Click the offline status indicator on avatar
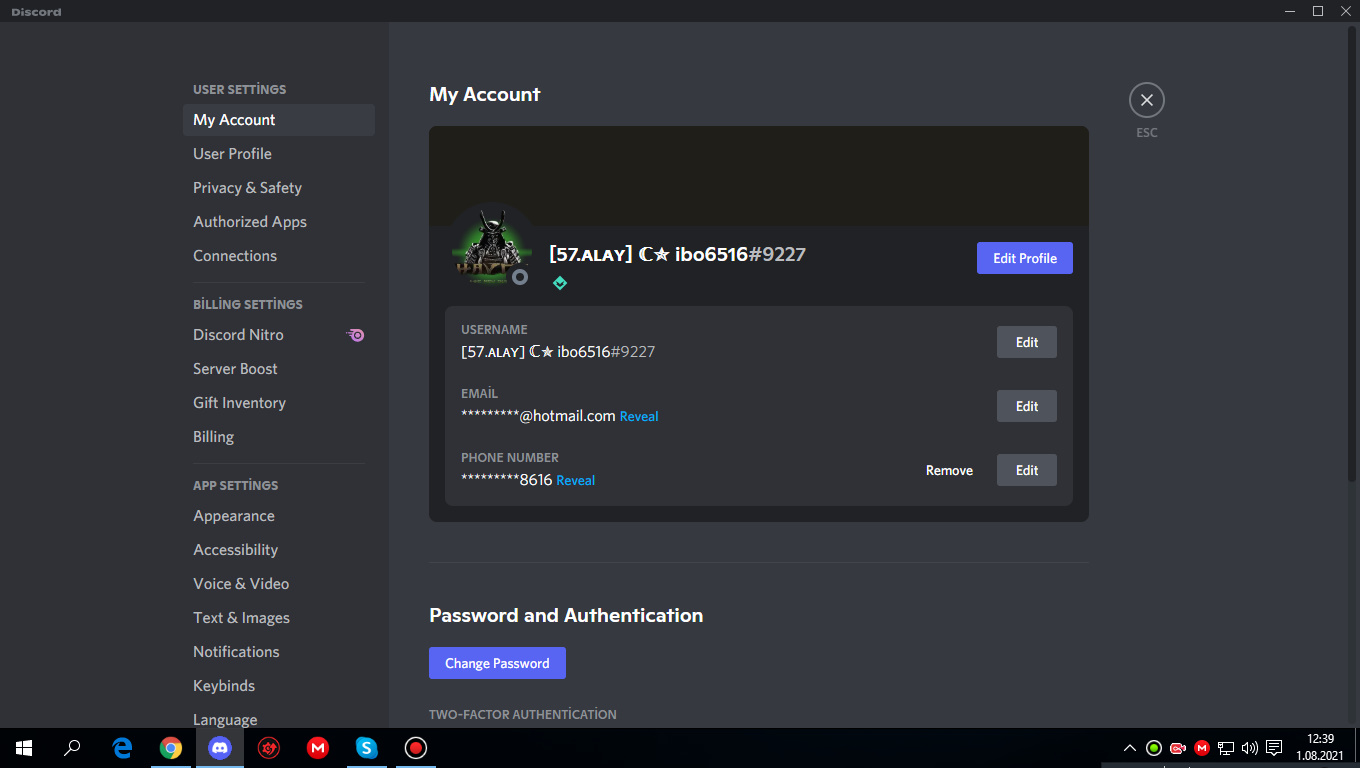This screenshot has width=1360, height=768. pos(520,277)
